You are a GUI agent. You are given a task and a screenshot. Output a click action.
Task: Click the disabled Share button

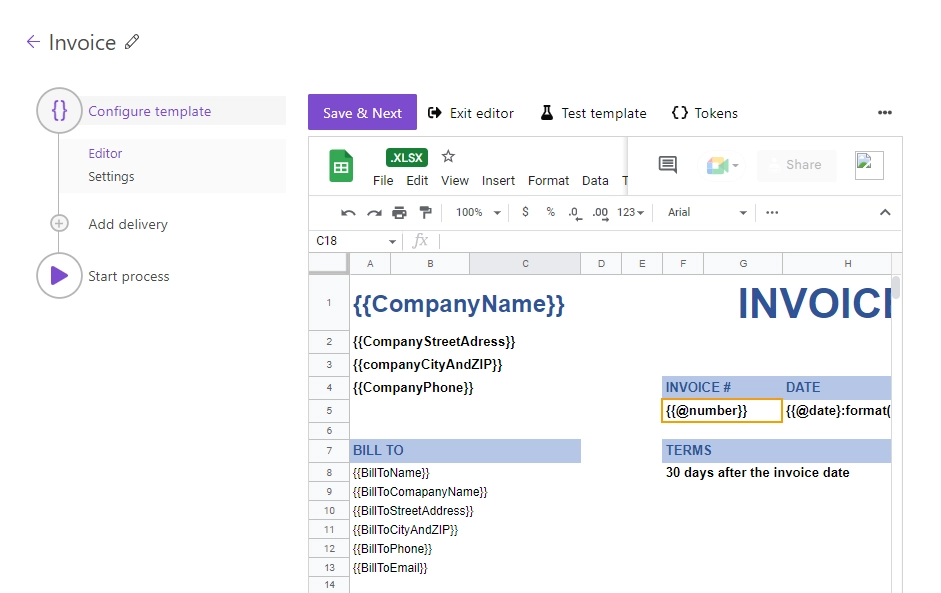[x=796, y=165]
